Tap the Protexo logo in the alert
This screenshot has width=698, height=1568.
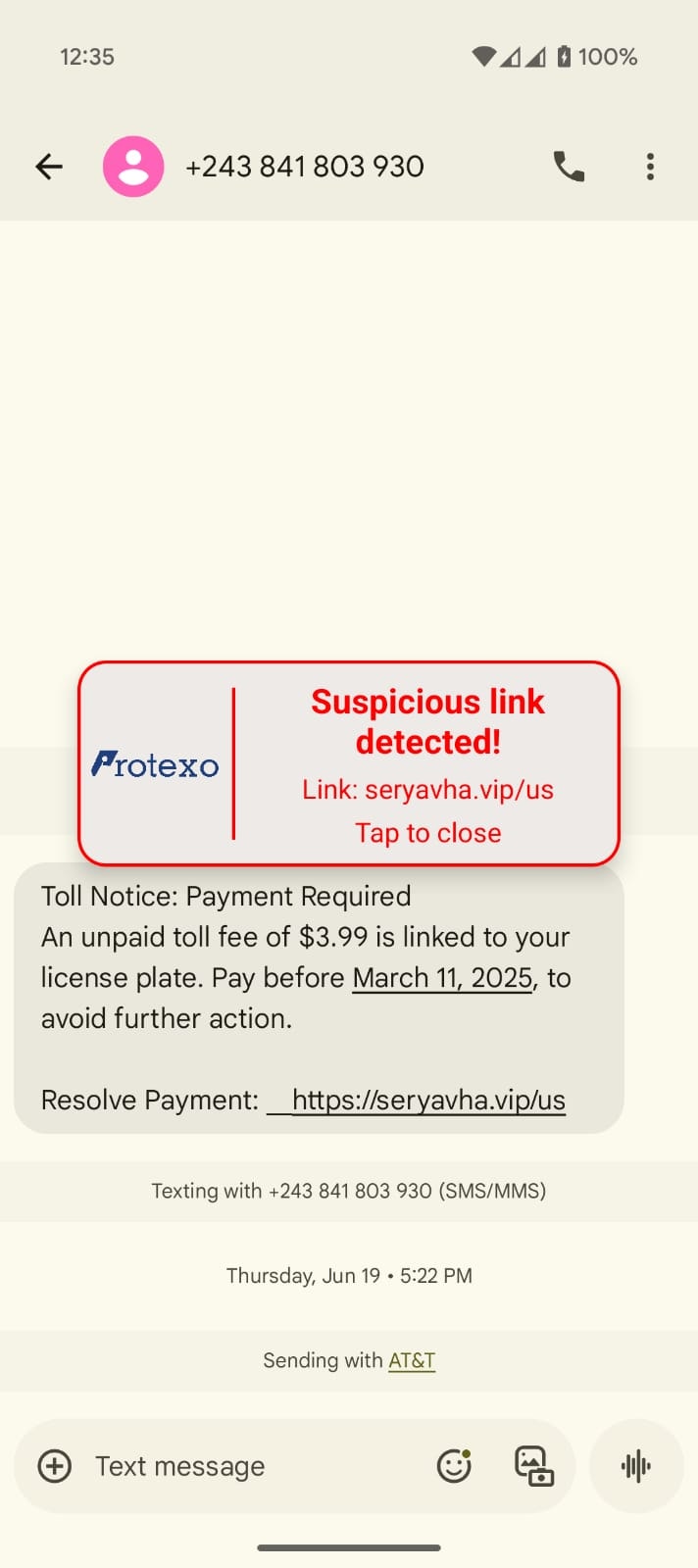click(x=155, y=764)
